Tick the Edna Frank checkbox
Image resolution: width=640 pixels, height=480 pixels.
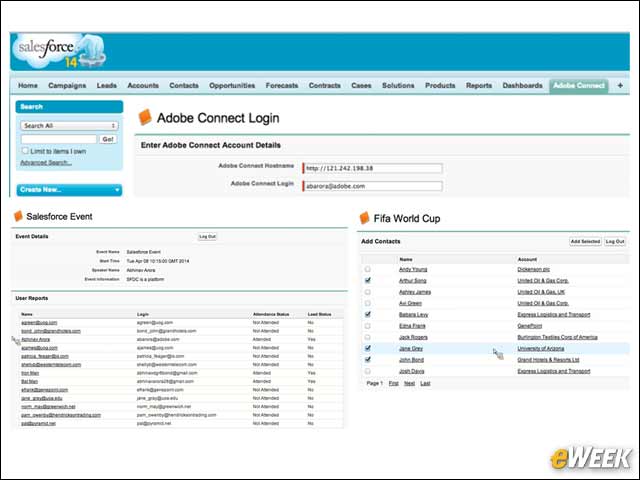[367, 326]
